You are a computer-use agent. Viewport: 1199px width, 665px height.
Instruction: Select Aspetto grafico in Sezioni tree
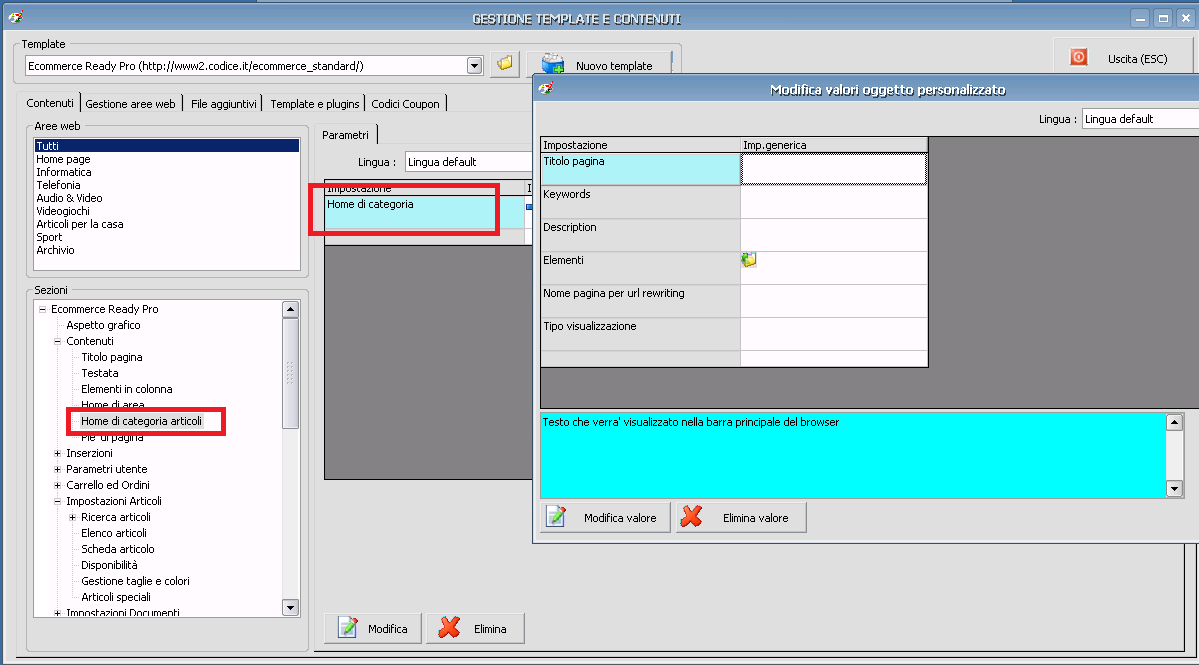point(103,325)
